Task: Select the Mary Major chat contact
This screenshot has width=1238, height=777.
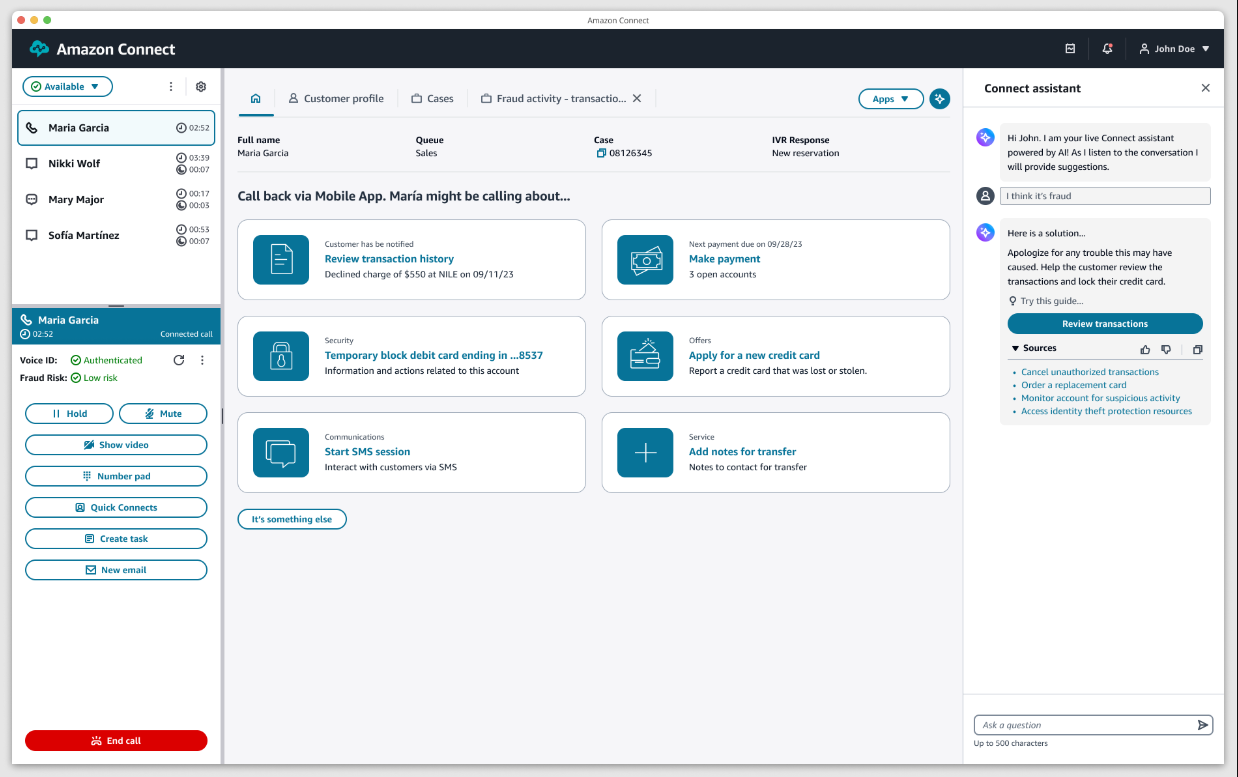Action: point(116,199)
